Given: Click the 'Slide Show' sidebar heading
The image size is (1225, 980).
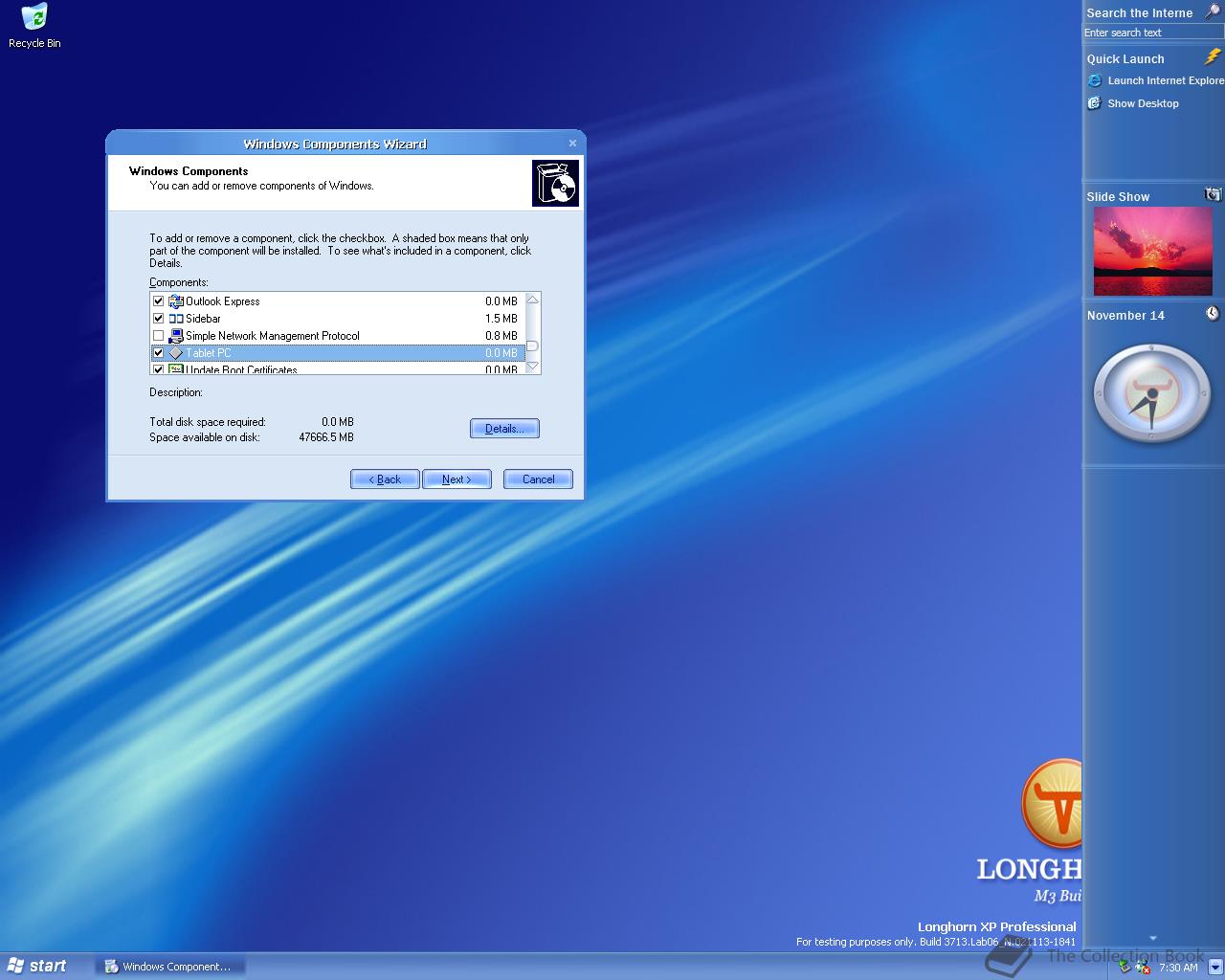Looking at the screenshot, I should point(1118,196).
